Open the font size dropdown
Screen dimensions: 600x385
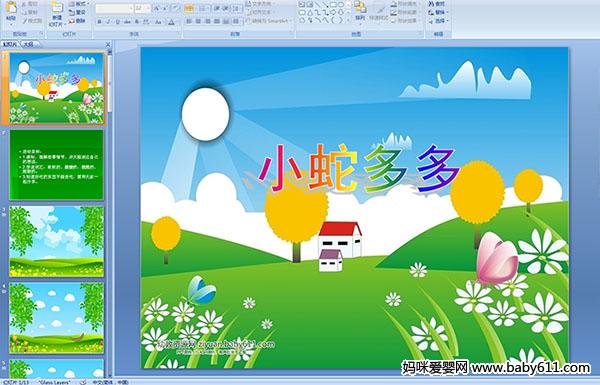click(x=148, y=8)
